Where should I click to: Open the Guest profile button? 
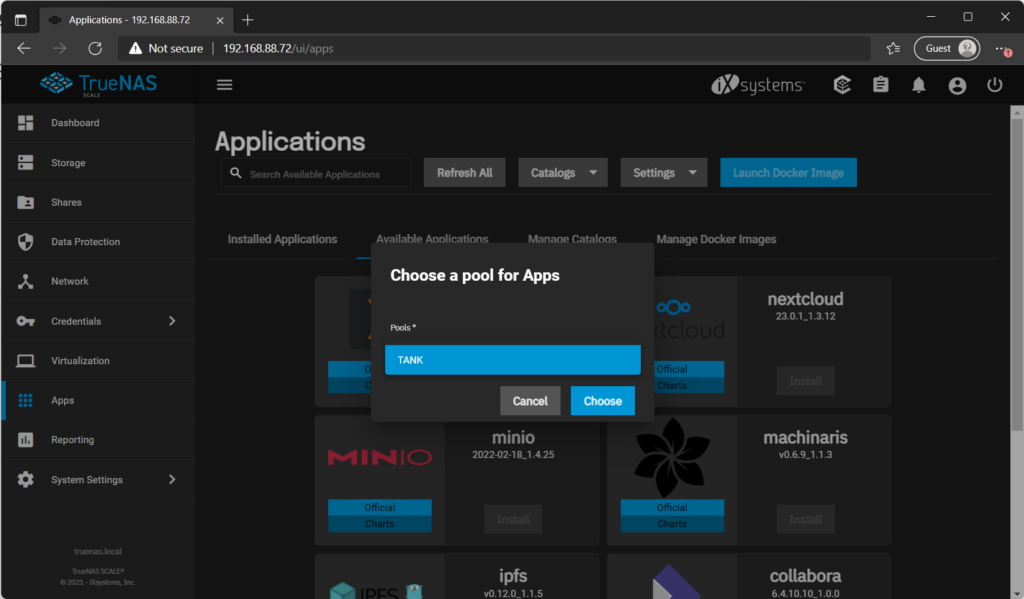pos(947,48)
